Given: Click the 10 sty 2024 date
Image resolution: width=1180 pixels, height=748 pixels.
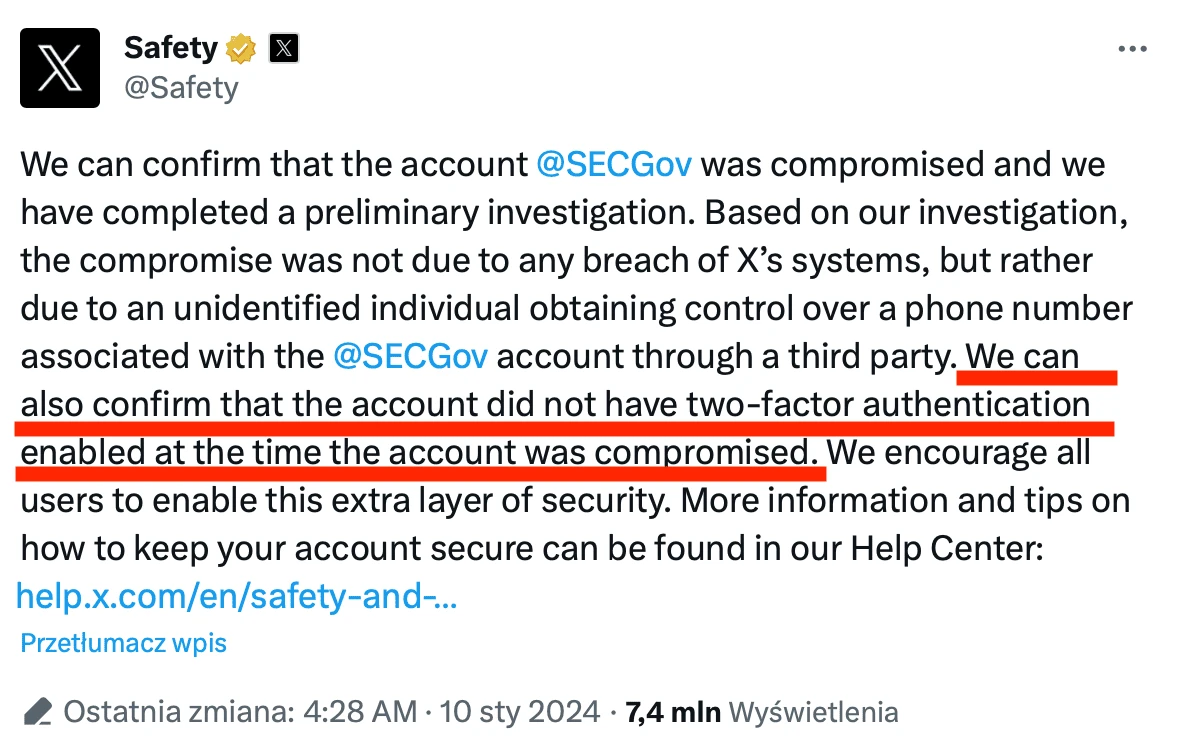Looking at the screenshot, I should coord(519,712).
